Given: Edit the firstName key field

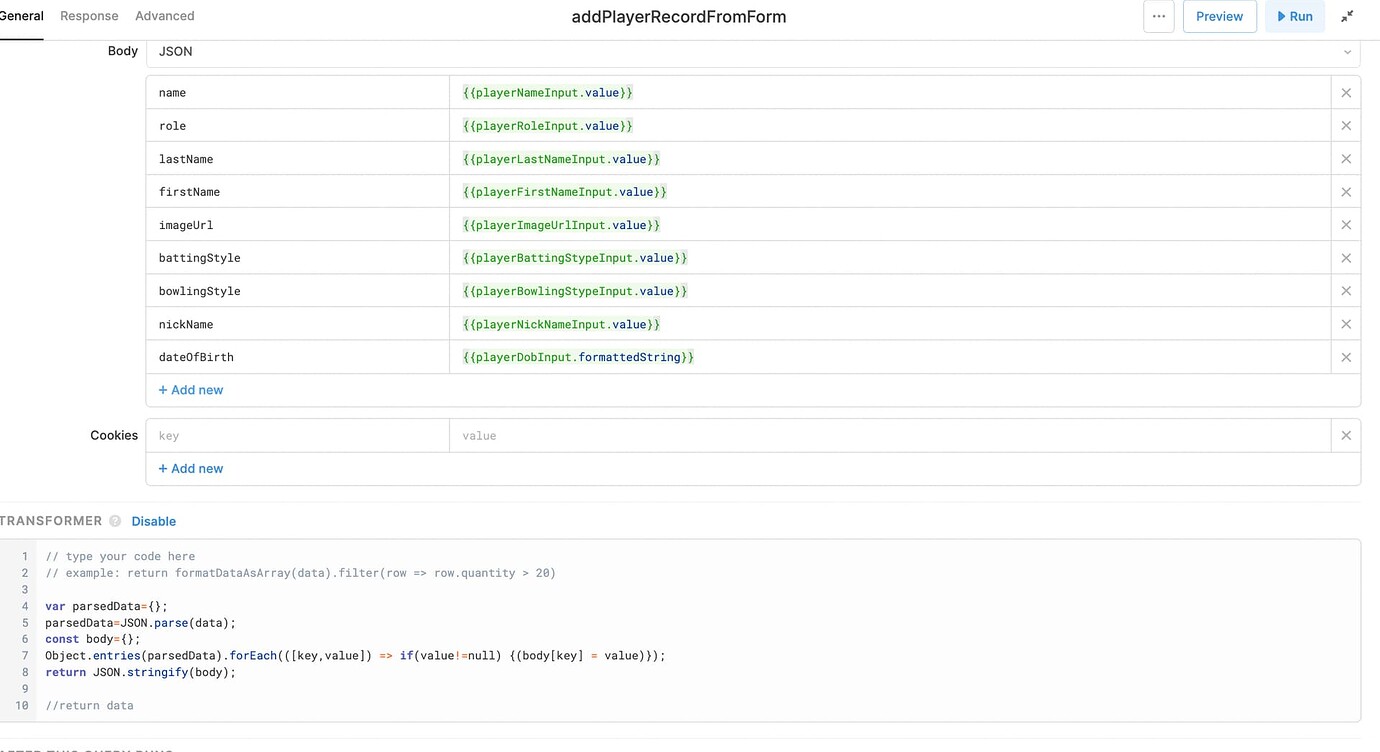Looking at the screenshot, I should (x=298, y=192).
